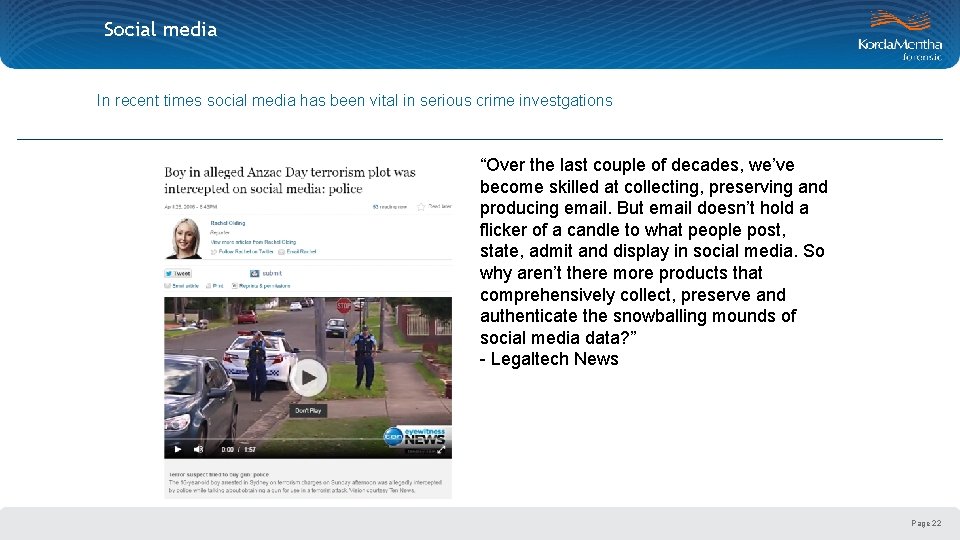This screenshot has height=540, width=960.
Task: Click the reading now counter
Action: pyautogui.click(x=390, y=207)
